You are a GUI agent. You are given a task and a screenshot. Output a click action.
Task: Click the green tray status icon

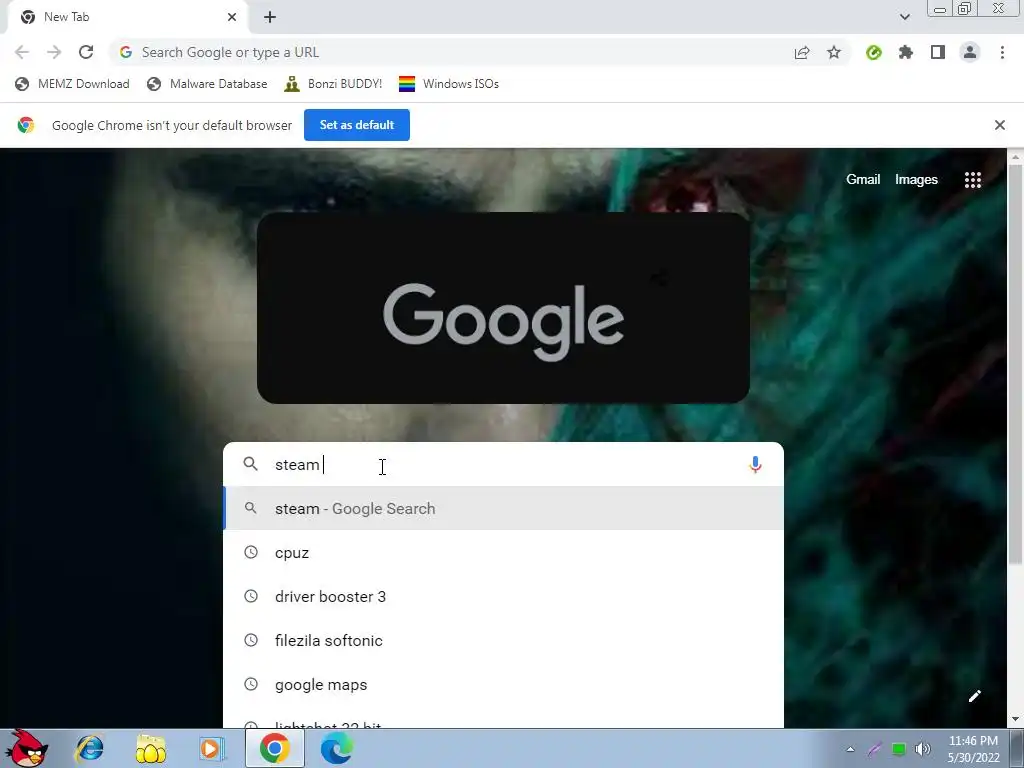(x=899, y=749)
